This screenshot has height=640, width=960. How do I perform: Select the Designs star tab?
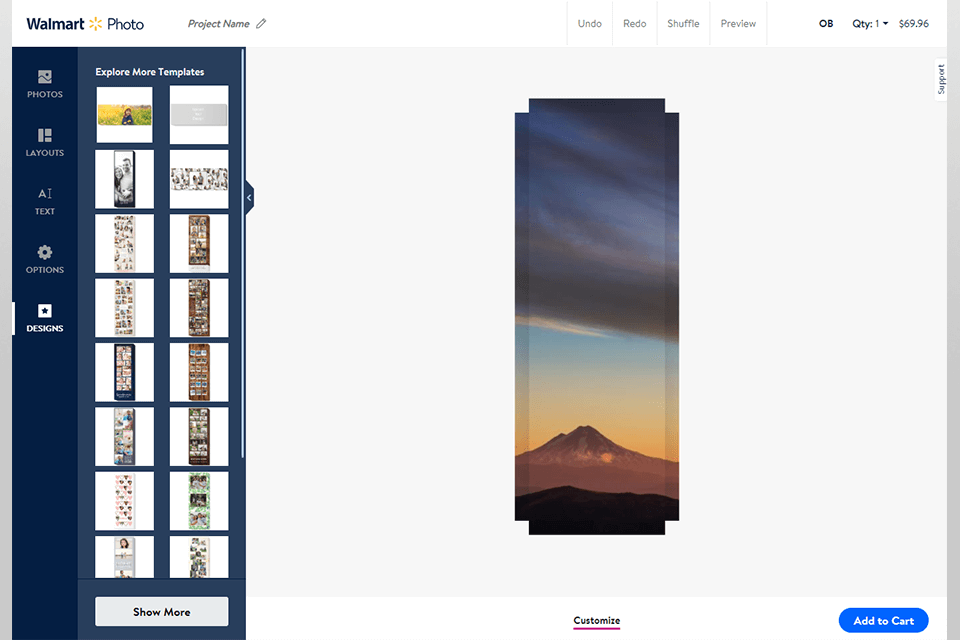tap(45, 318)
